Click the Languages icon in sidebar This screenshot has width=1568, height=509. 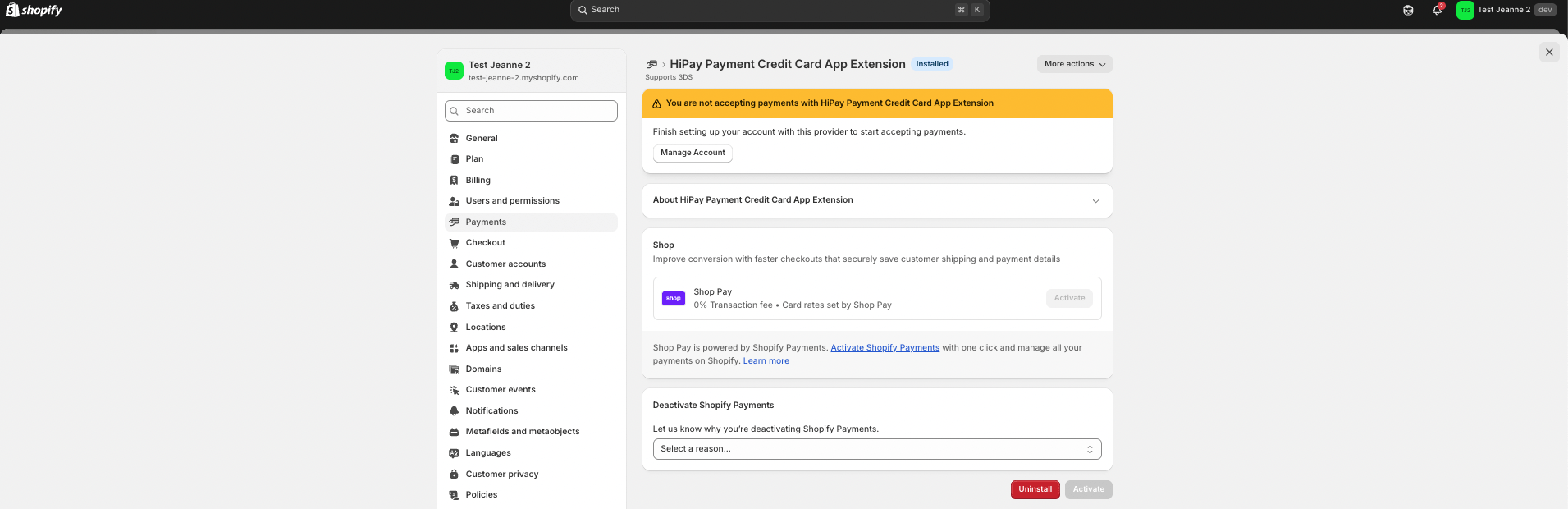pos(454,453)
